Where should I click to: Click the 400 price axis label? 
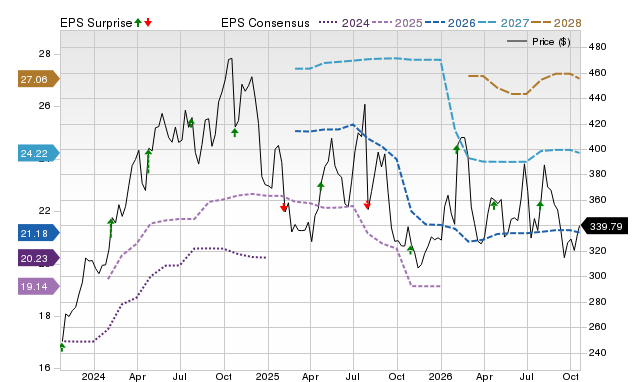[597, 149]
